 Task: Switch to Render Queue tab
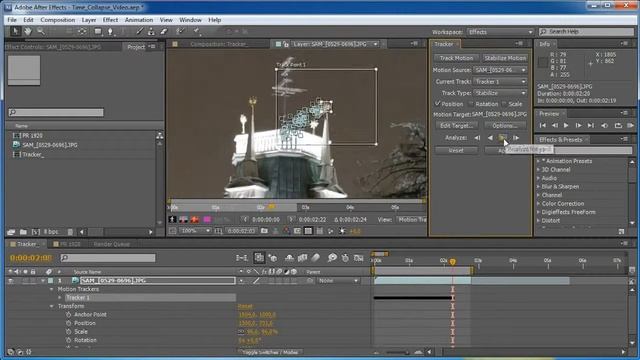click(111, 244)
